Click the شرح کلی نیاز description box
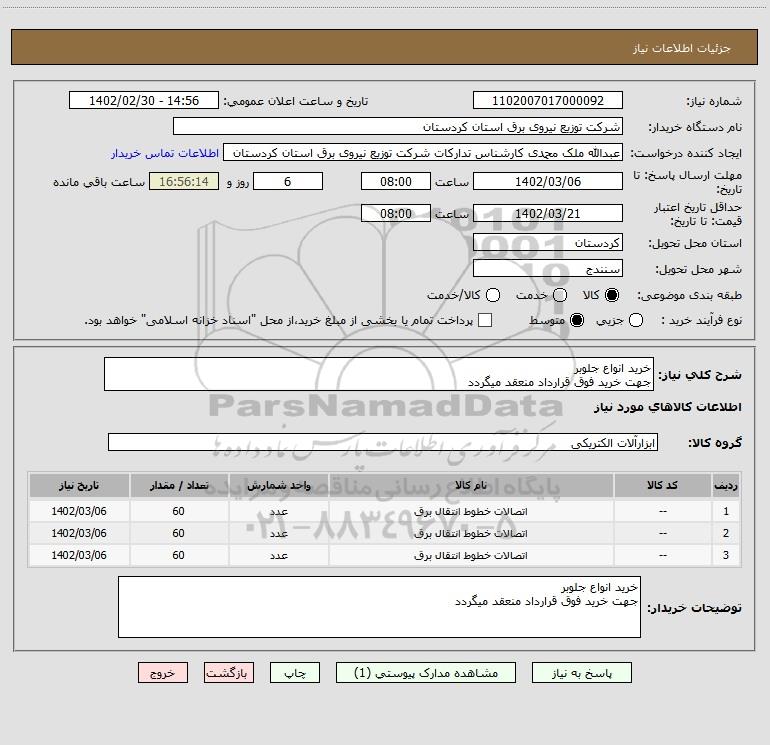The height and width of the screenshot is (745, 770). click(379, 375)
